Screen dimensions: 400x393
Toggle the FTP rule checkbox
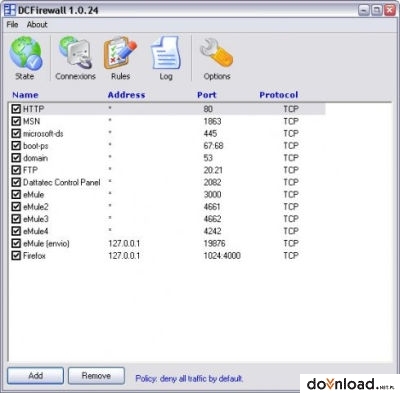(16, 170)
